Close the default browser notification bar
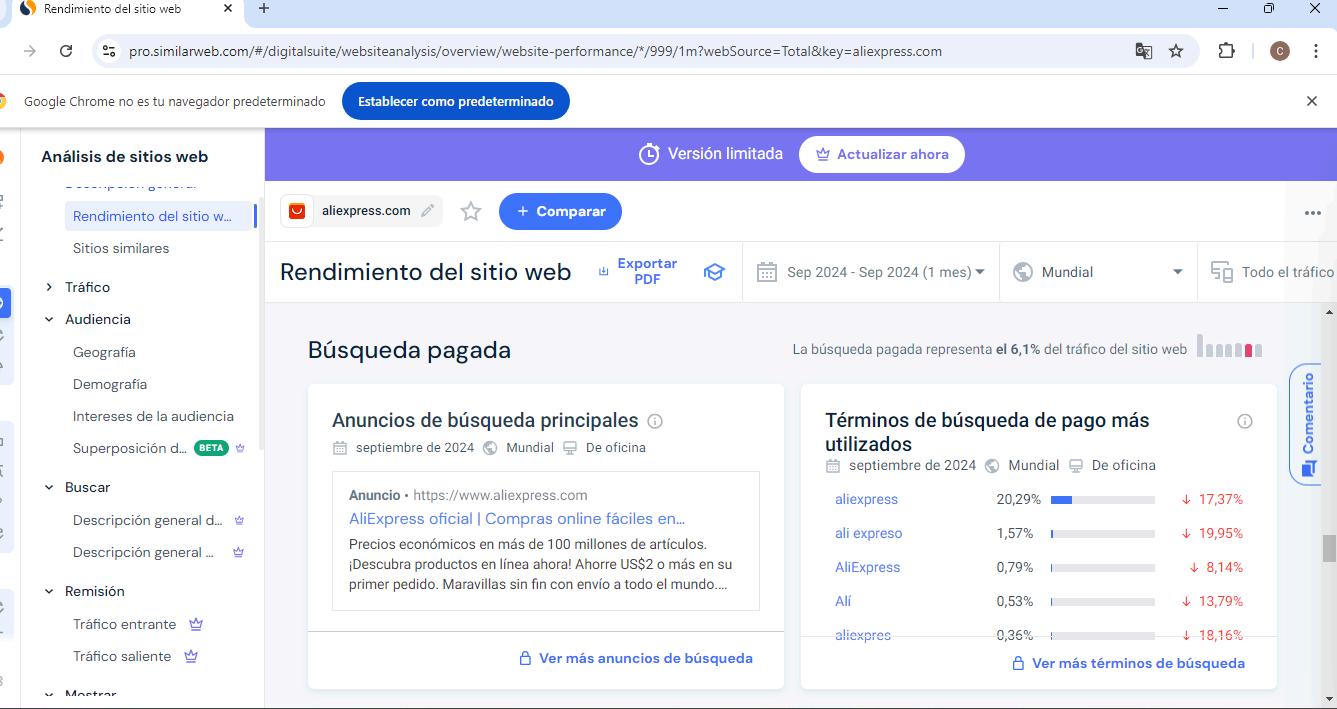 point(1312,101)
